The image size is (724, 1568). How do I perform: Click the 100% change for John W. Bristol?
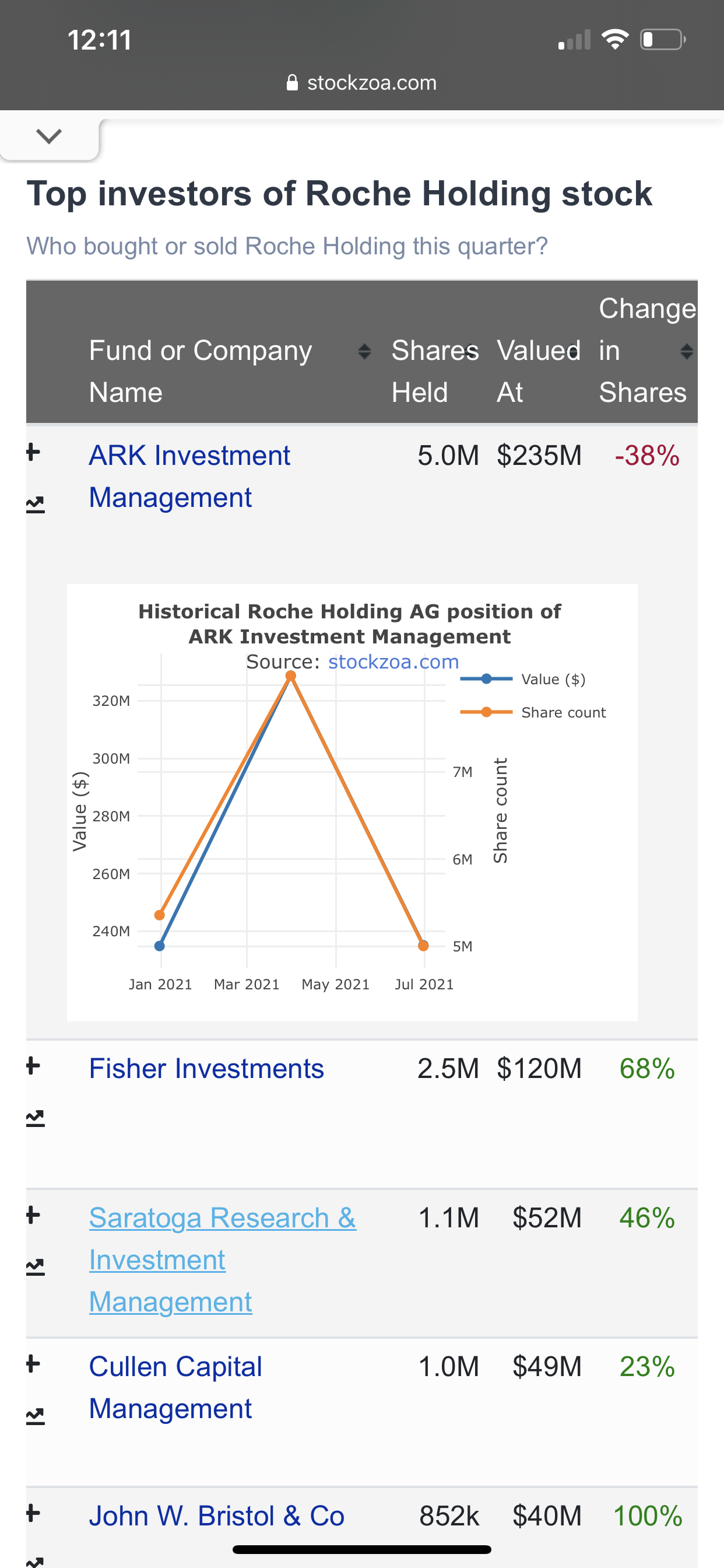[x=647, y=1516]
